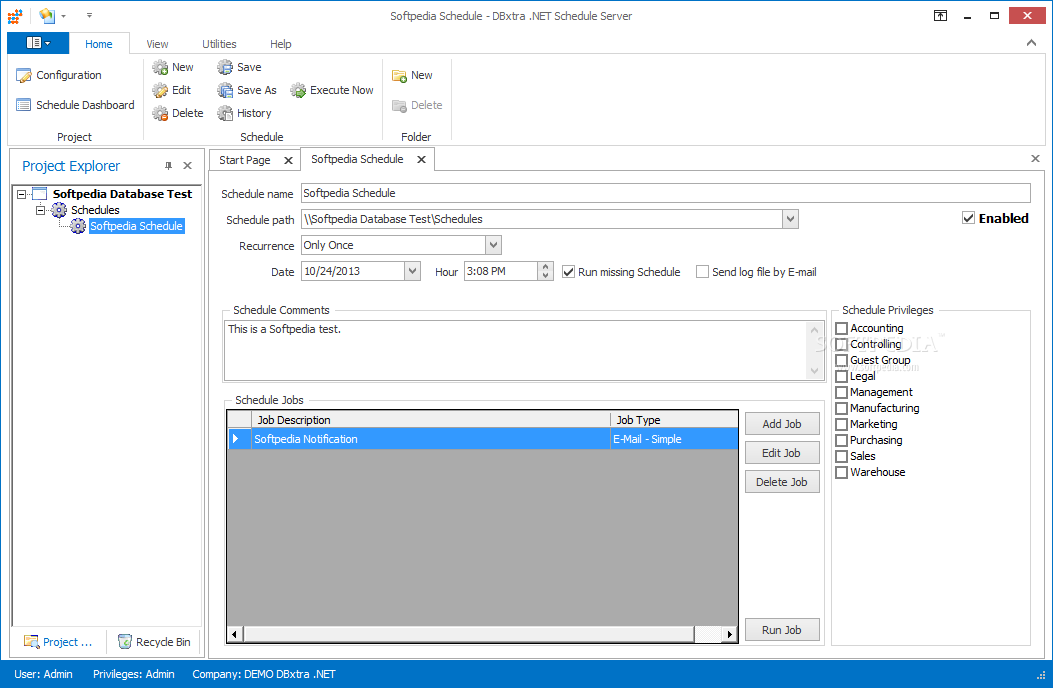Check the Legal privilege
Image resolution: width=1053 pixels, height=688 pixels.
pos(841,376)
